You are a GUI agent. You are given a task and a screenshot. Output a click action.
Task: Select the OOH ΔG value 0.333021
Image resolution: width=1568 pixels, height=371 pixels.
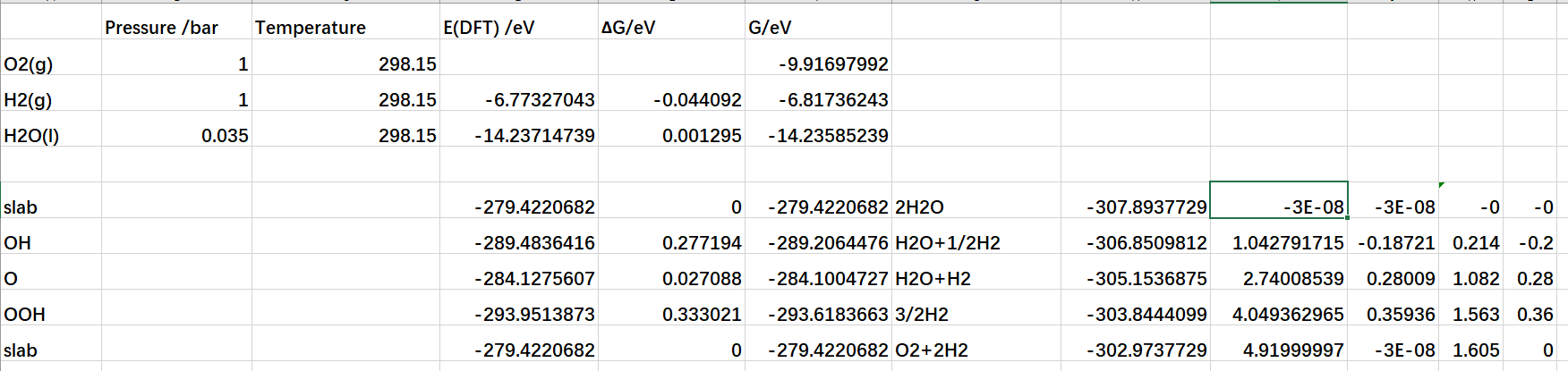[x=671, y=314]
